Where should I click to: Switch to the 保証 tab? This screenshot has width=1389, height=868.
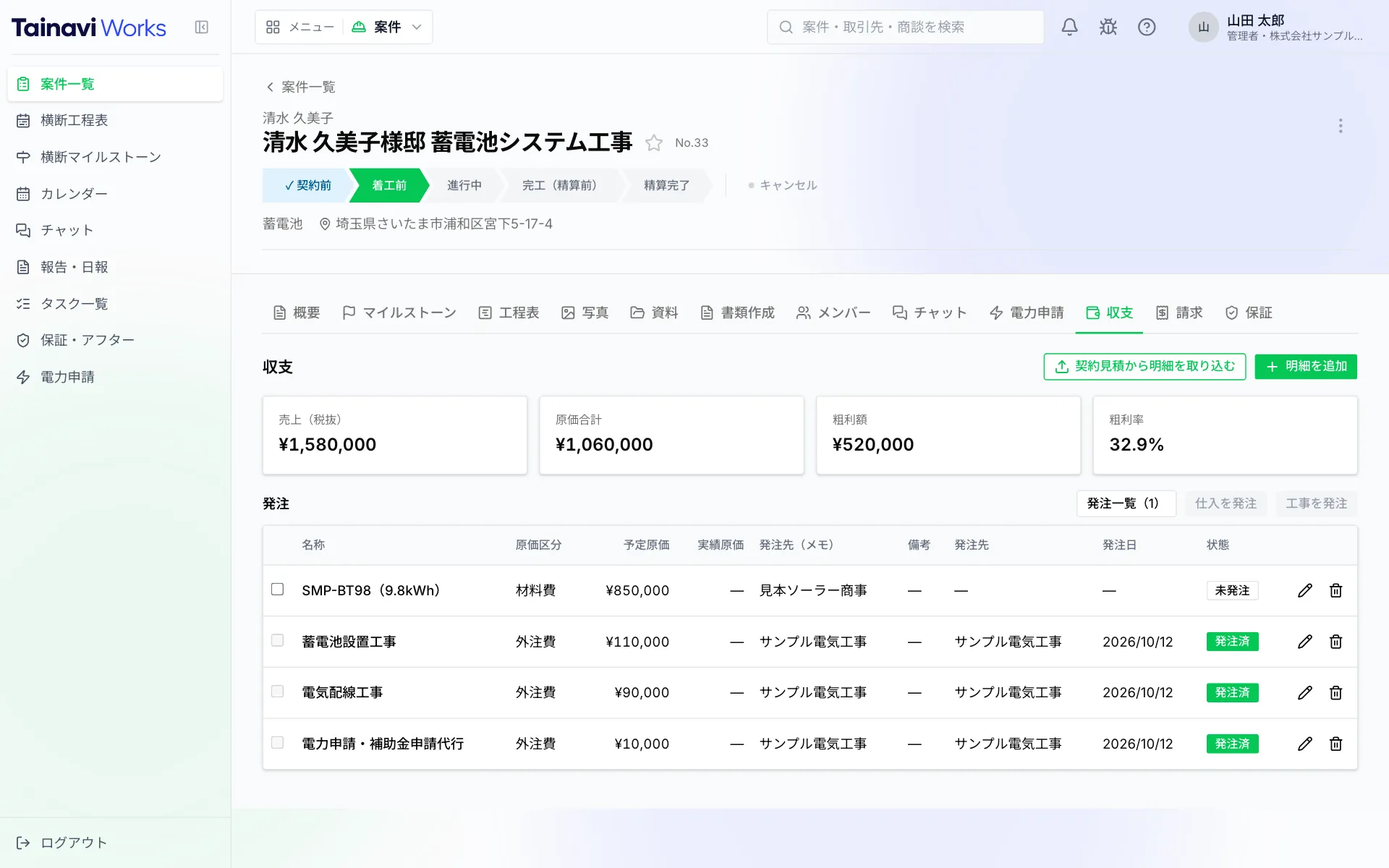coord(1249,312)
